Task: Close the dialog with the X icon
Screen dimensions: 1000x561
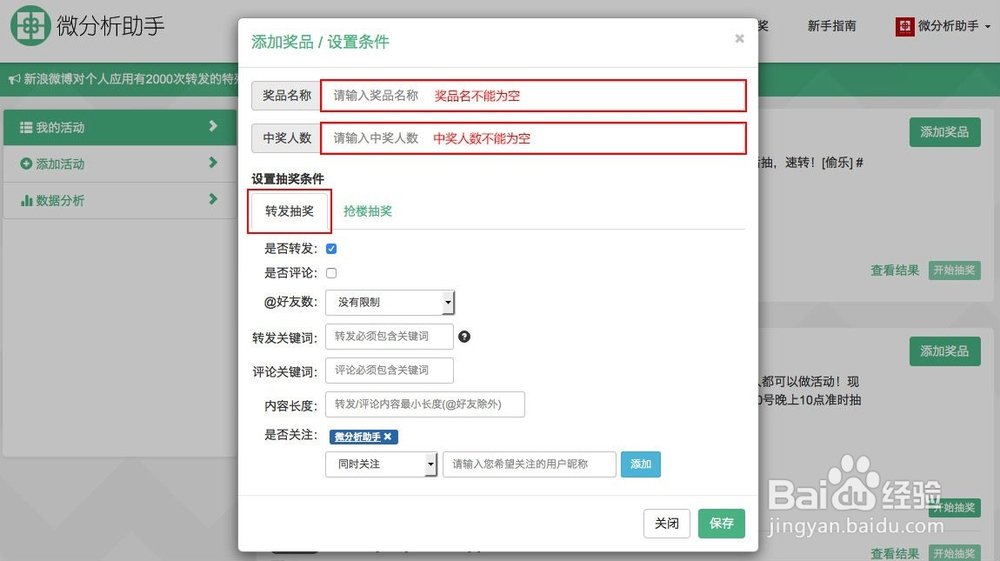Action: pos(739,39)
